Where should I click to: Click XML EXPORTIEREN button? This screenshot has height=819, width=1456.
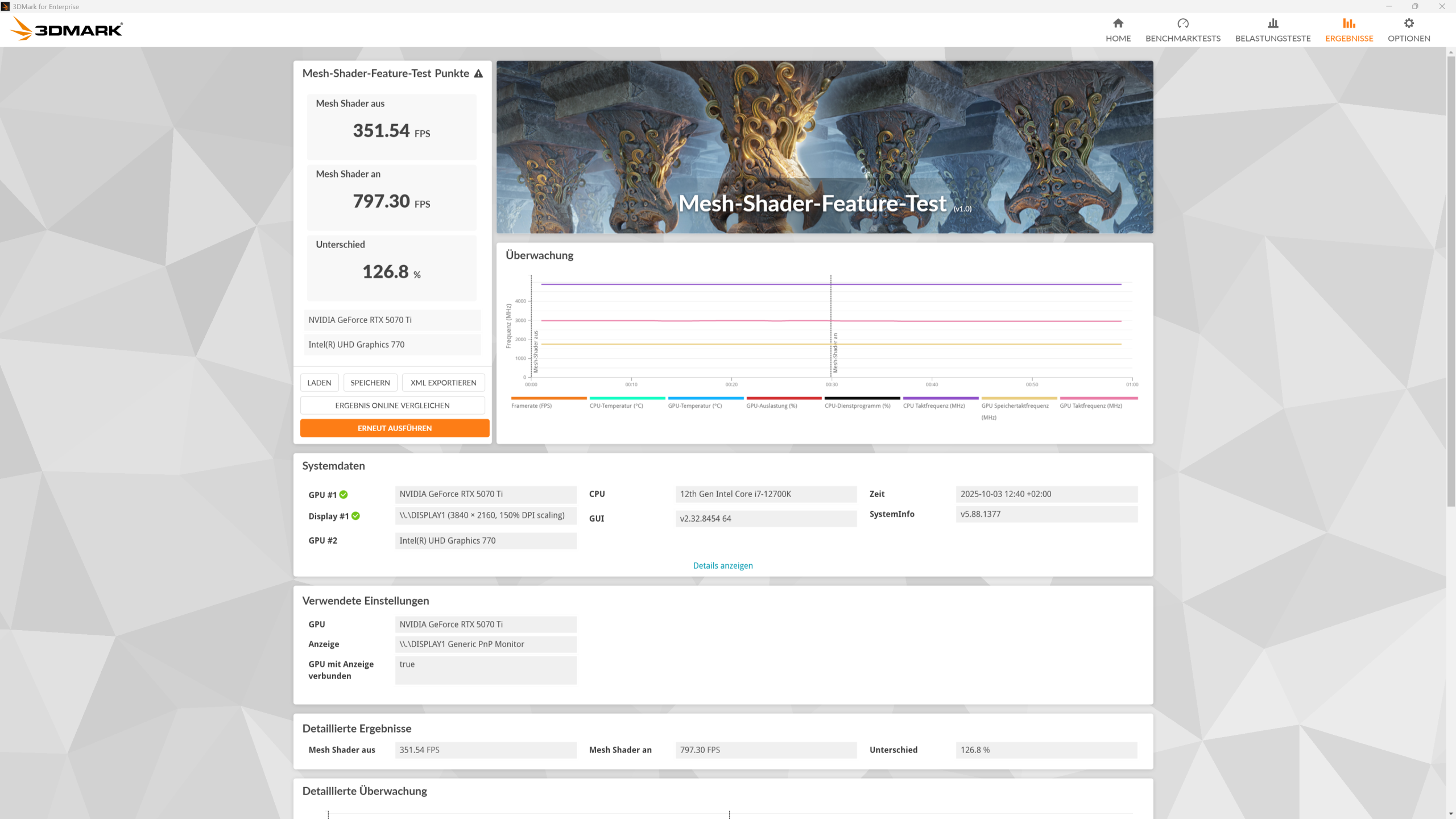443,383
